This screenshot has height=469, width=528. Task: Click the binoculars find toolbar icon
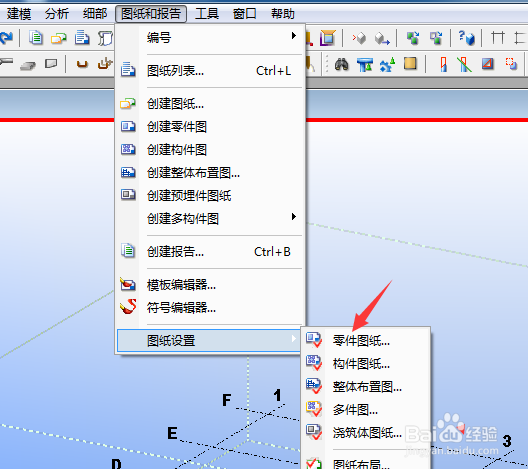[341, 64]
